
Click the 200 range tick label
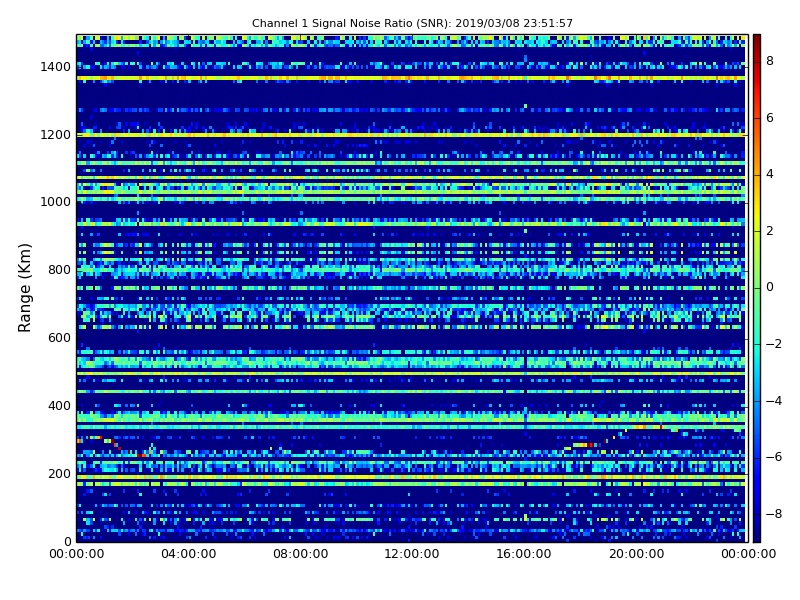coord(59,473)
